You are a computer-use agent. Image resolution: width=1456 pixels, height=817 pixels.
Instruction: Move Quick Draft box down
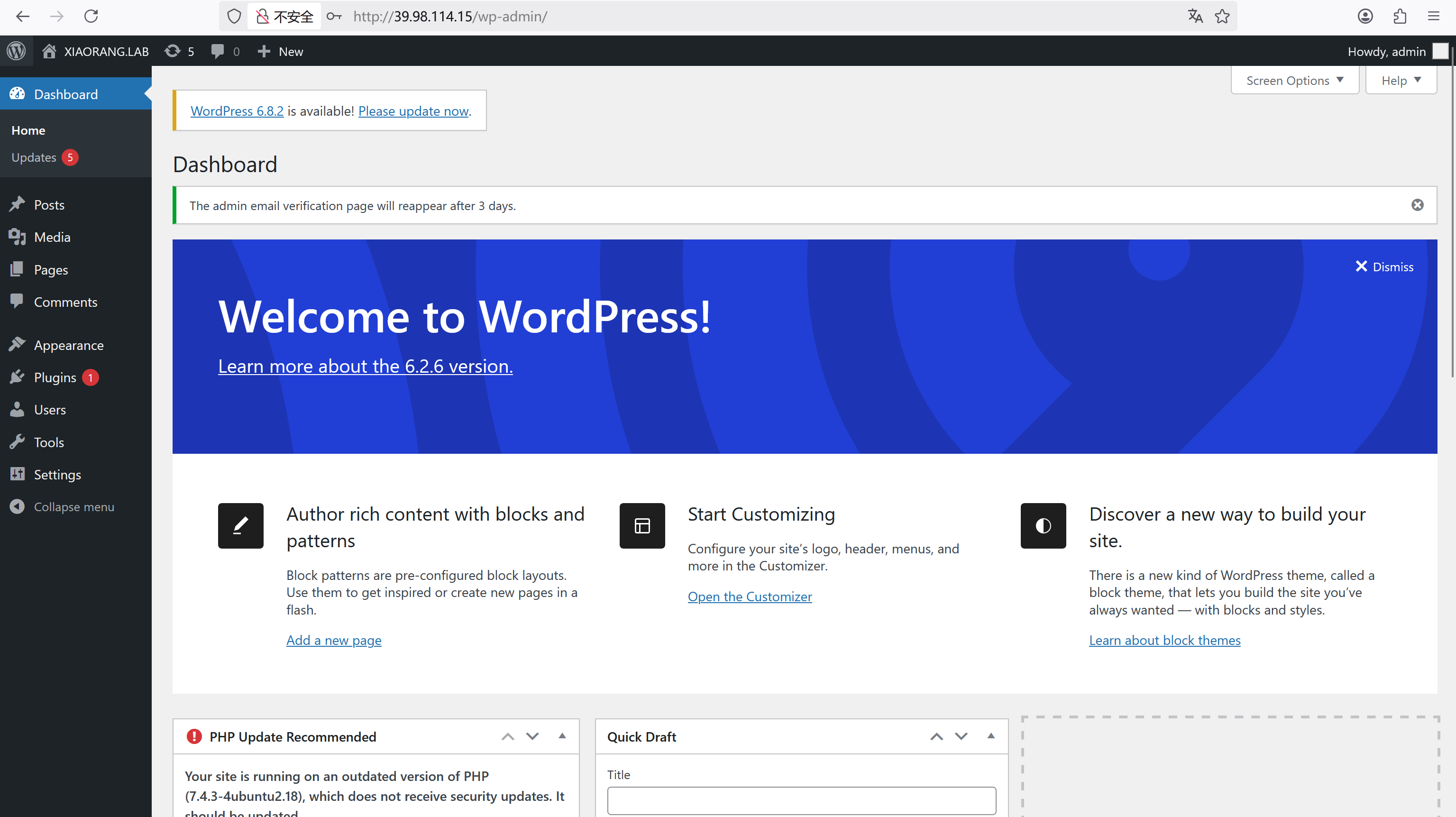tap(961, 736)
